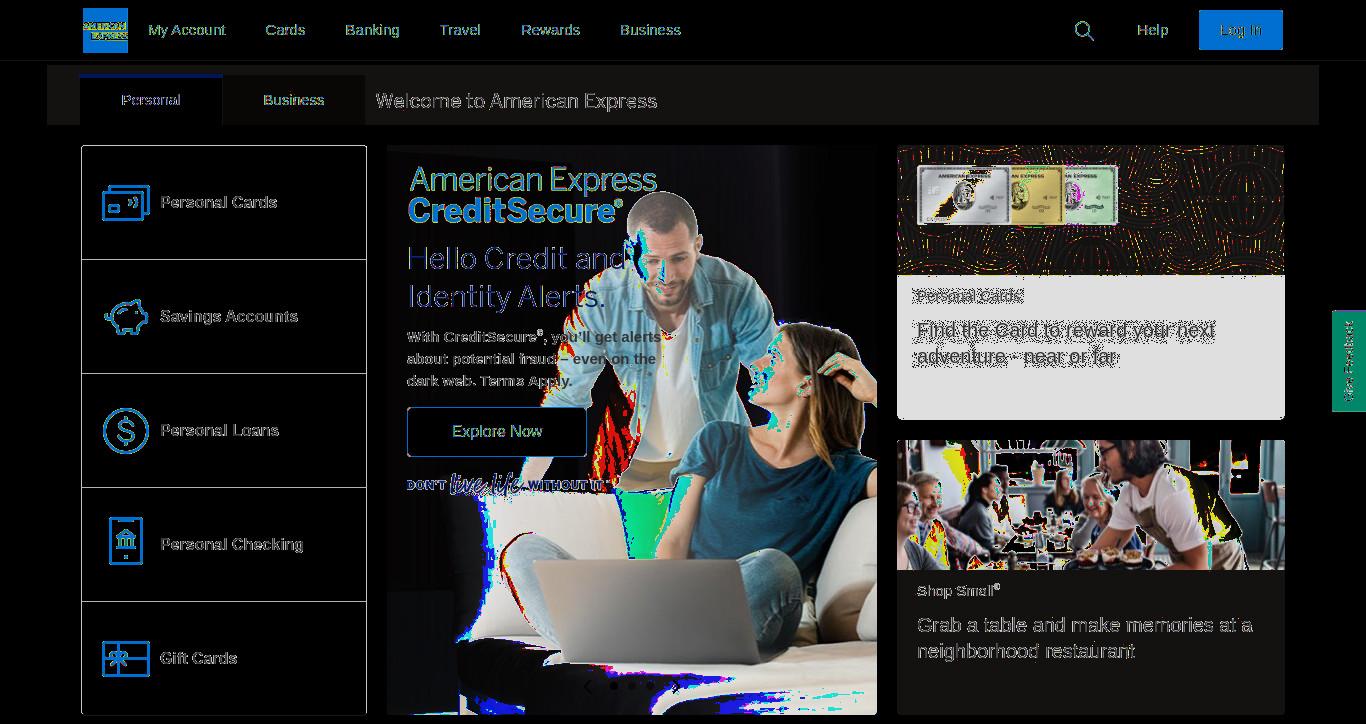The image size is (1366, 724).
Task: Open Site Feedback side tab
Action: (1349, 361)
